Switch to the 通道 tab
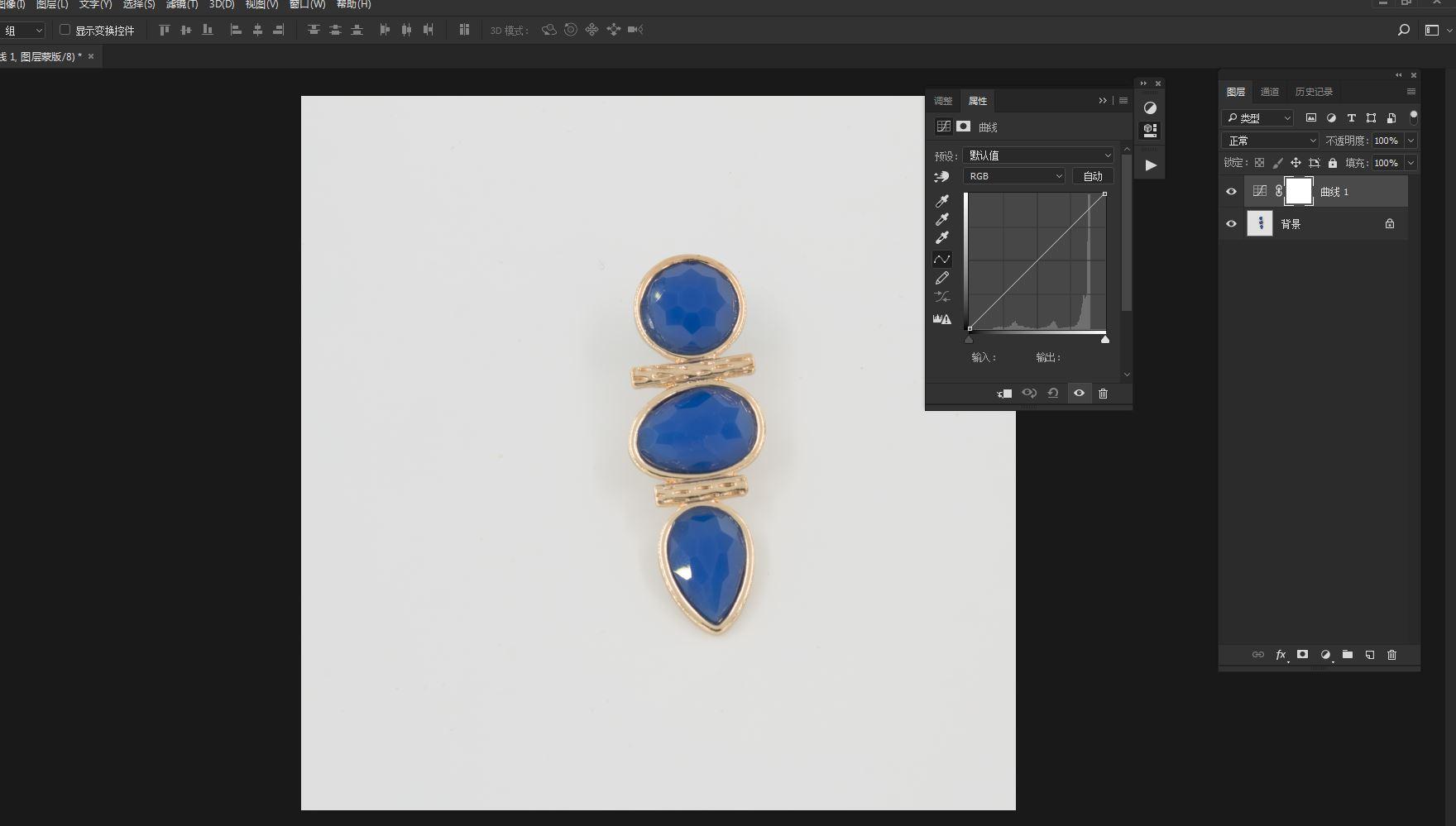 (x=1270, y=92)
